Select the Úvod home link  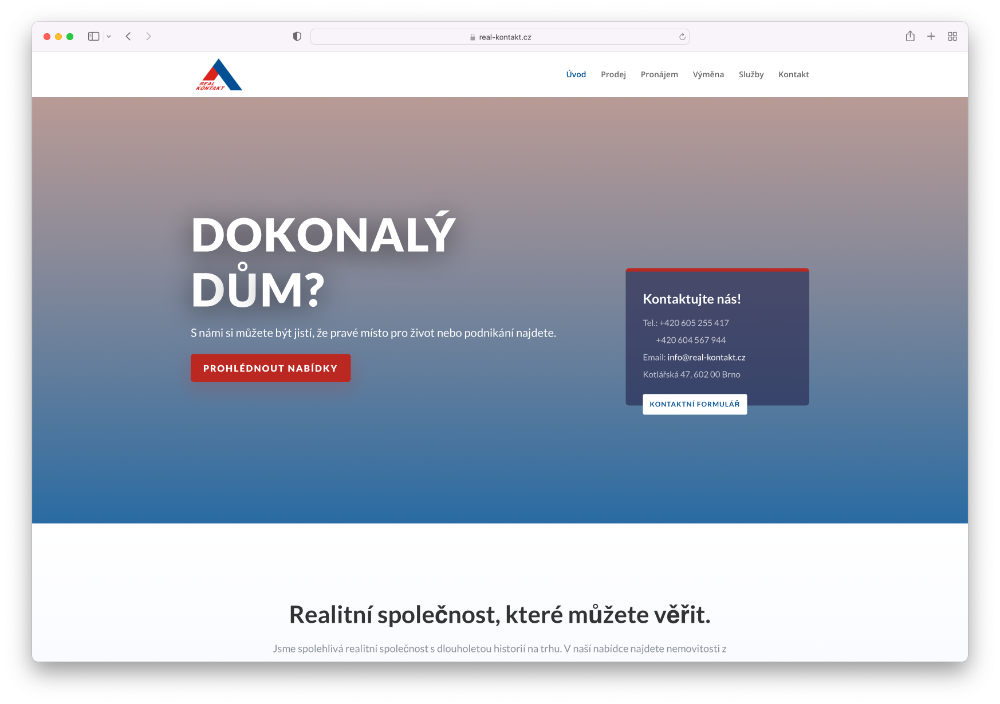[575, 73]
